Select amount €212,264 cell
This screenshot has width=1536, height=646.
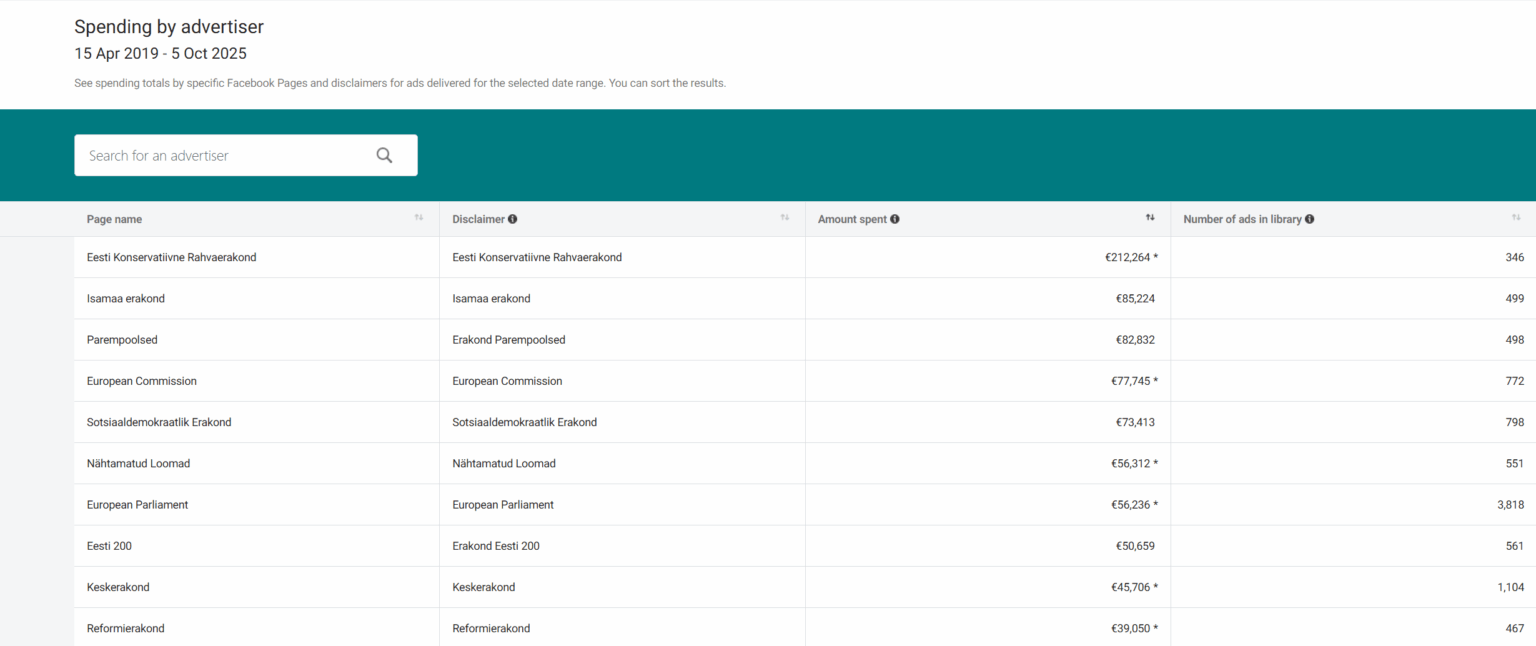tap(988, 257)
